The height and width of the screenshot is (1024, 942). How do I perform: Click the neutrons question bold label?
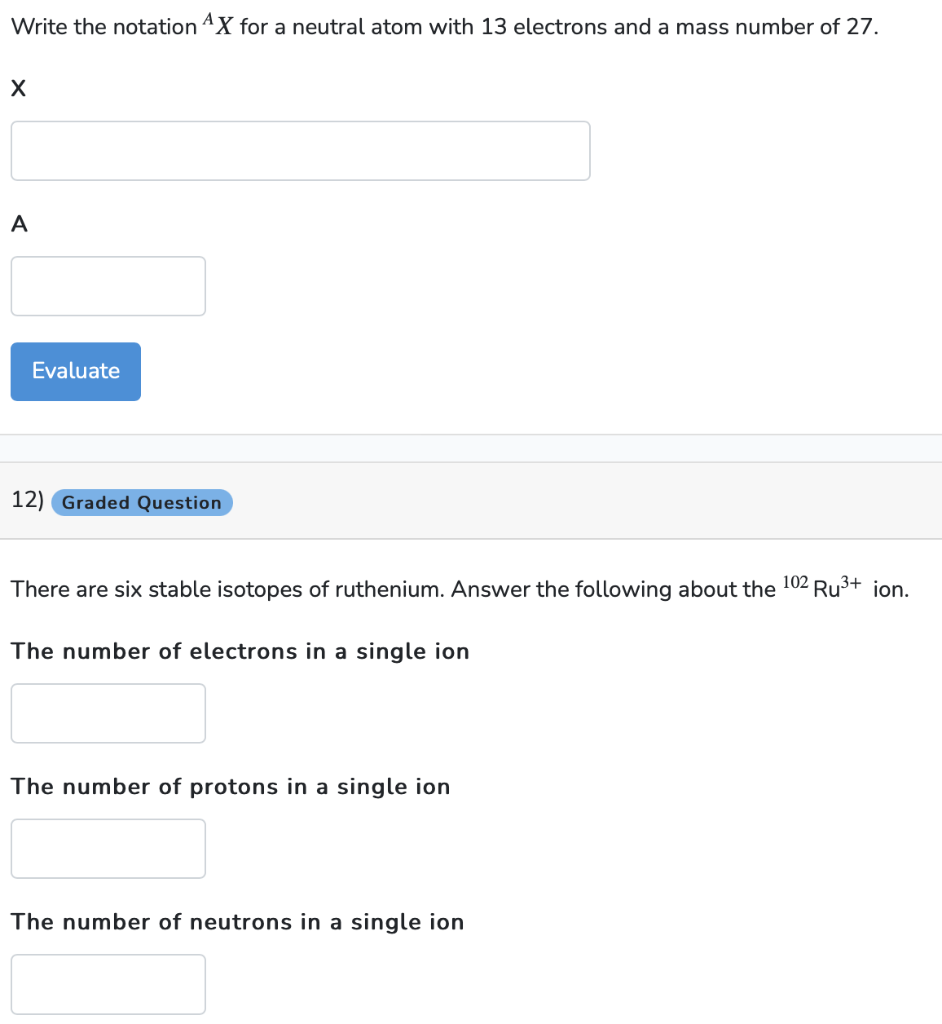point(237,922)
